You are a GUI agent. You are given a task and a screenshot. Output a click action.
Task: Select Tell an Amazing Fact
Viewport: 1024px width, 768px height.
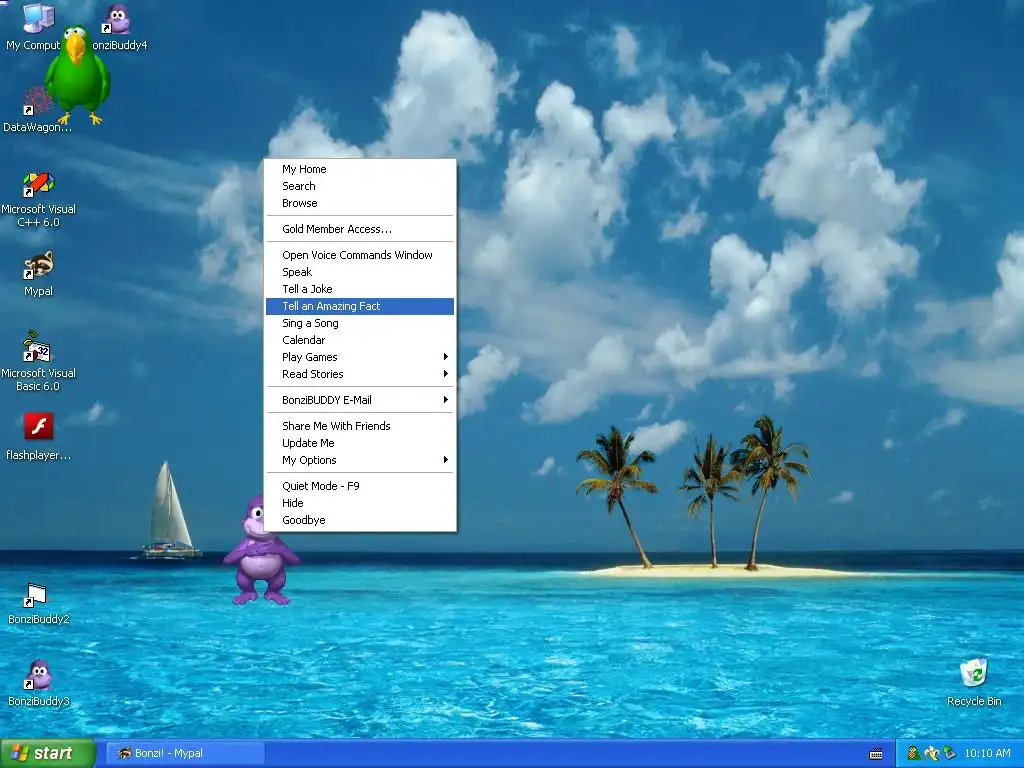(360, 306)
